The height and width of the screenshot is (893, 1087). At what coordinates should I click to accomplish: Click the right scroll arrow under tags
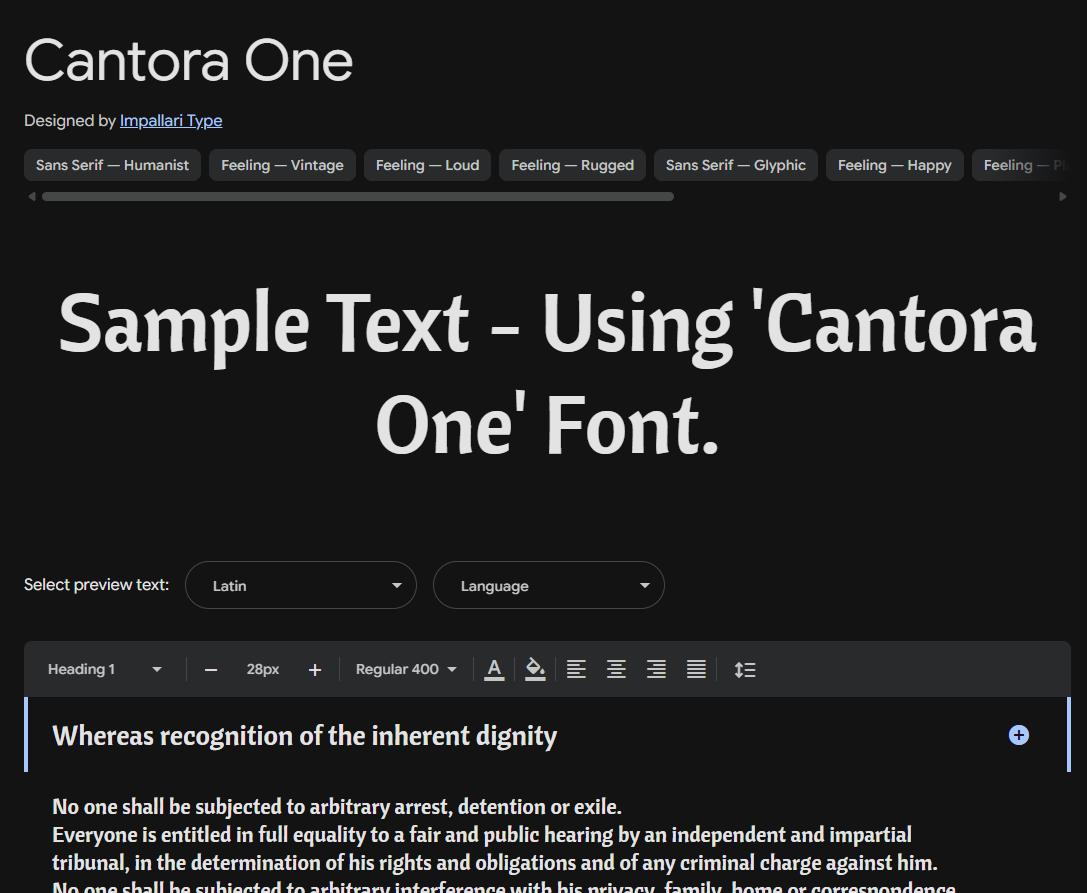1063,197
